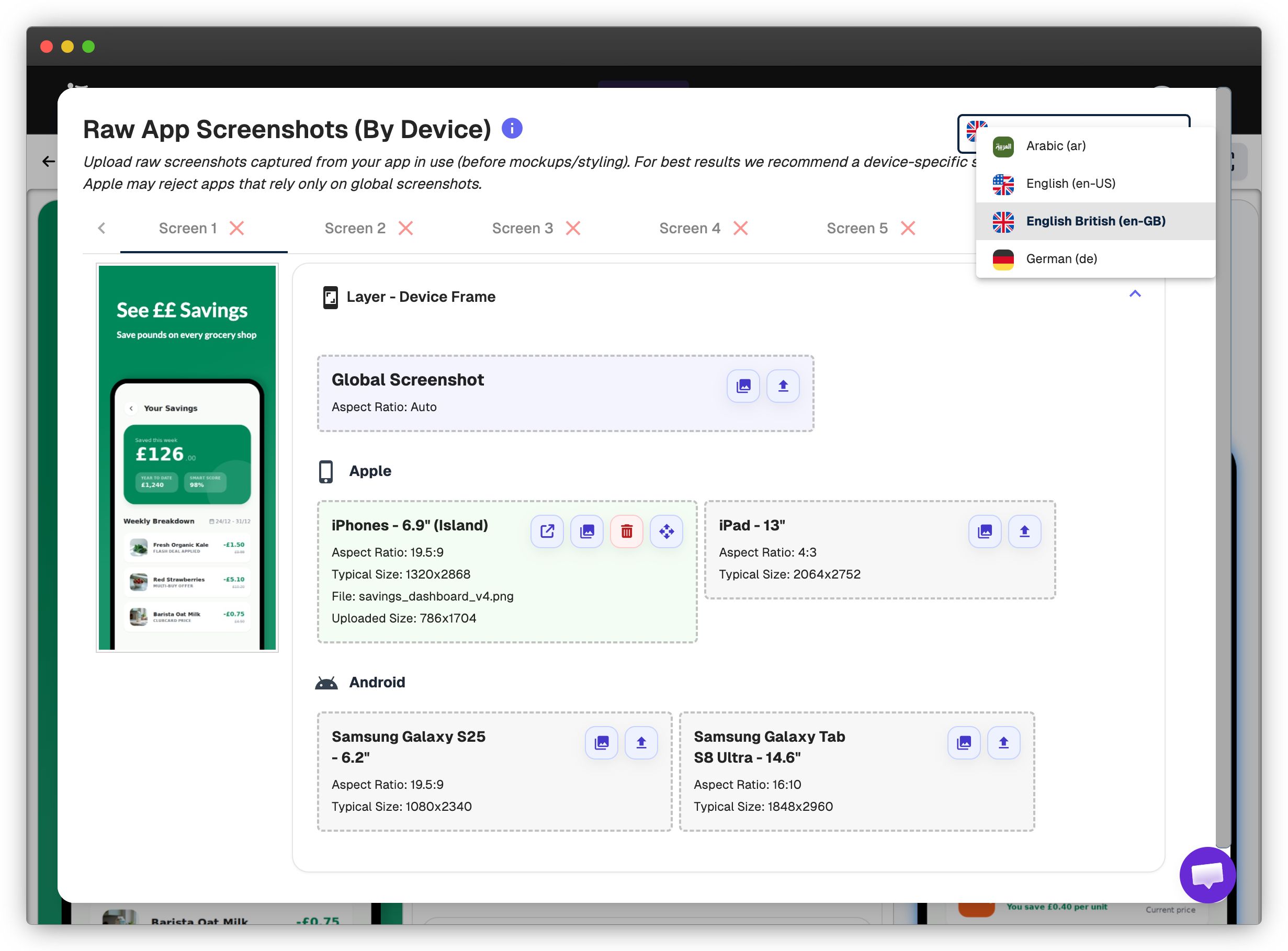Minimize the window with the yellow button
Image resolution: width=1288 pixels, height=951 pixels.
pos(67,47)
